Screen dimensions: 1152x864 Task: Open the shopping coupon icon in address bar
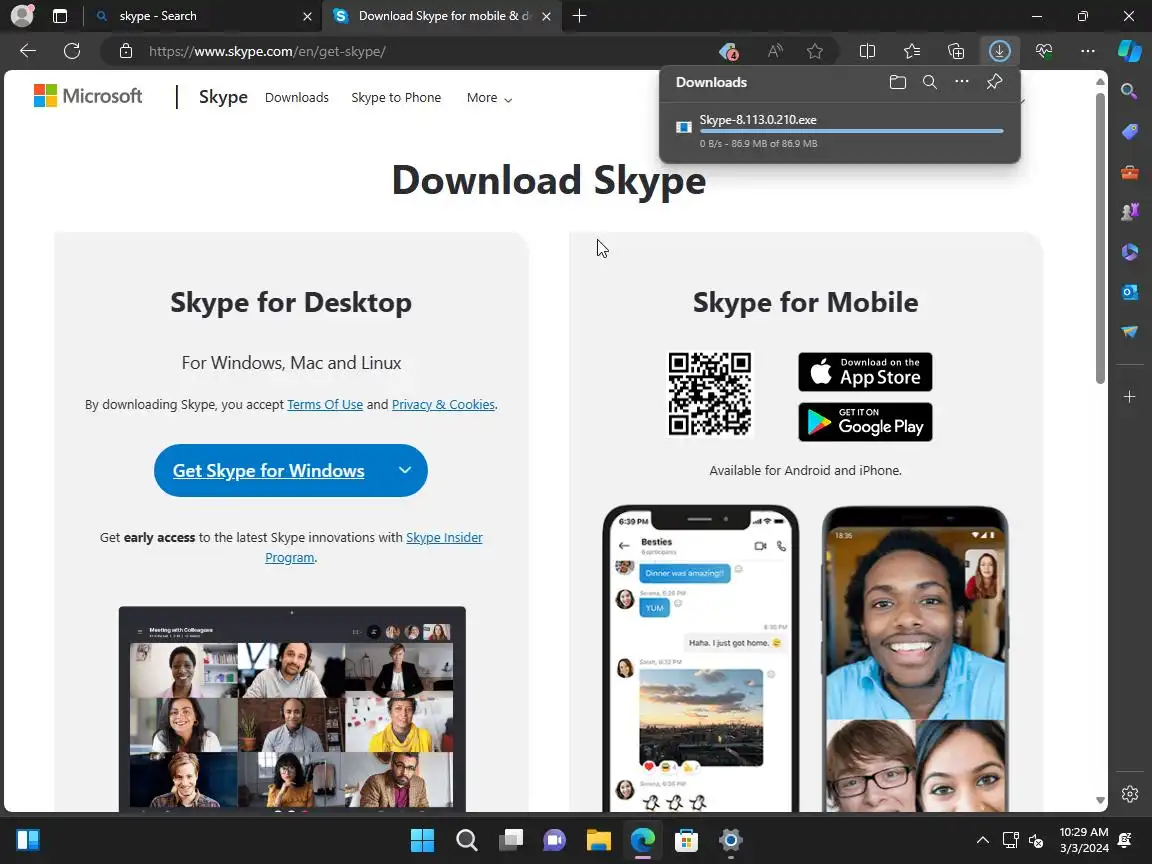pos(728,51)
